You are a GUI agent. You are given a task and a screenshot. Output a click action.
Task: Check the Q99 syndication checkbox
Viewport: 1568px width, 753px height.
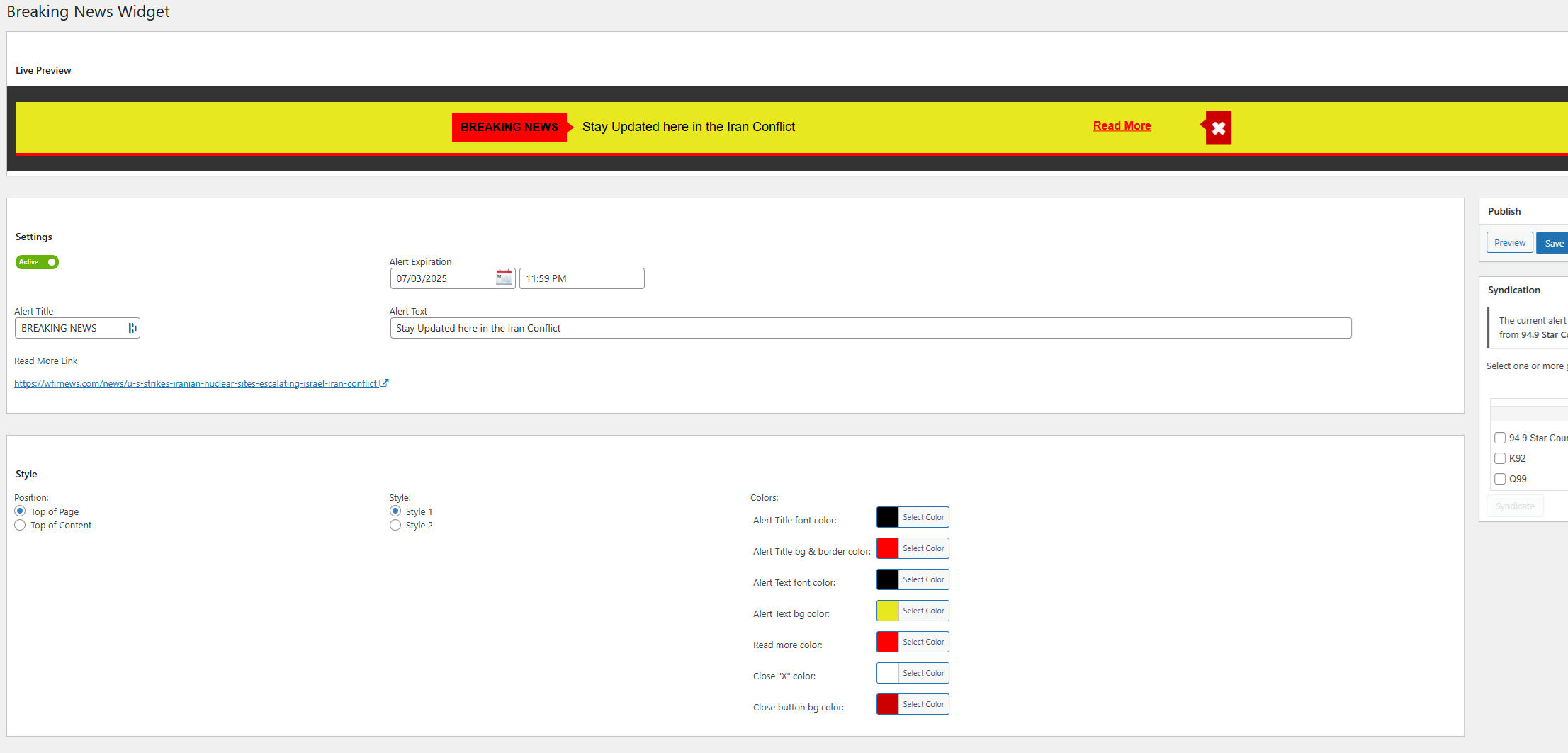coord(1500,479)
